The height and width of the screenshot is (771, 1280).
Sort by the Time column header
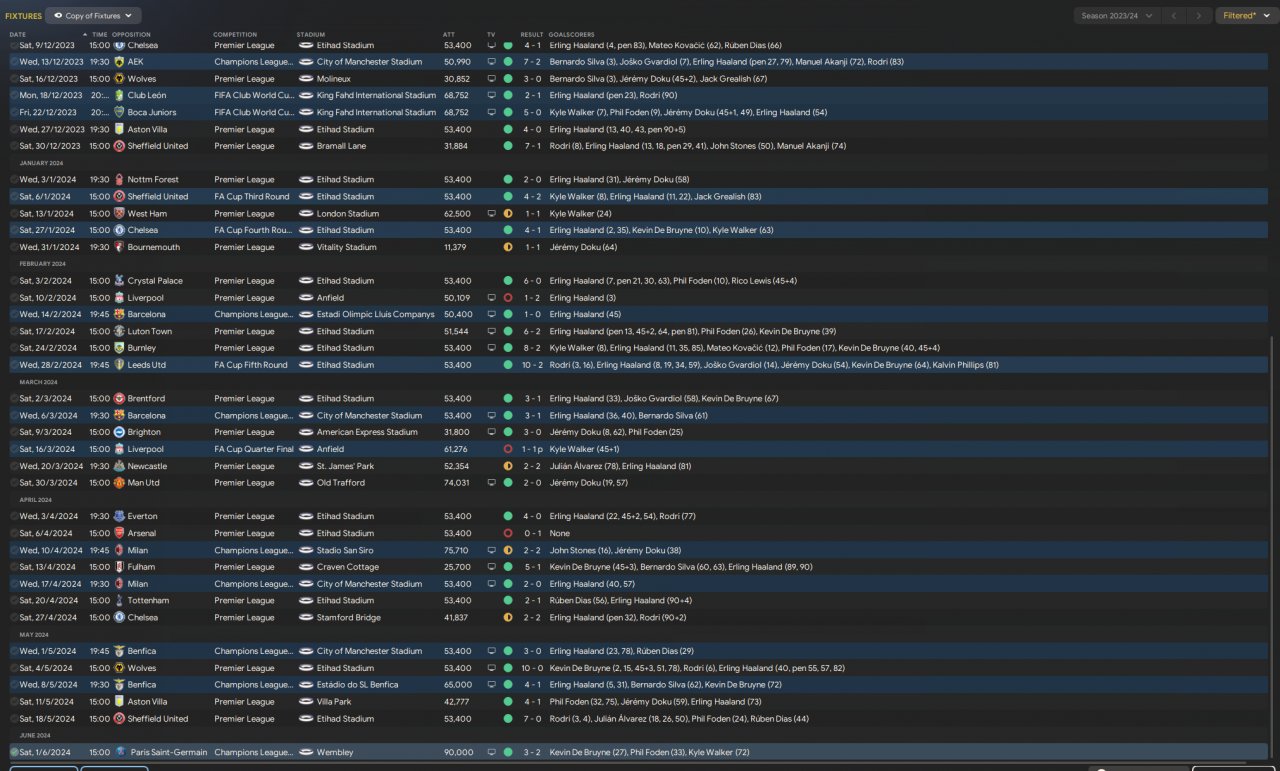[99, 35]
